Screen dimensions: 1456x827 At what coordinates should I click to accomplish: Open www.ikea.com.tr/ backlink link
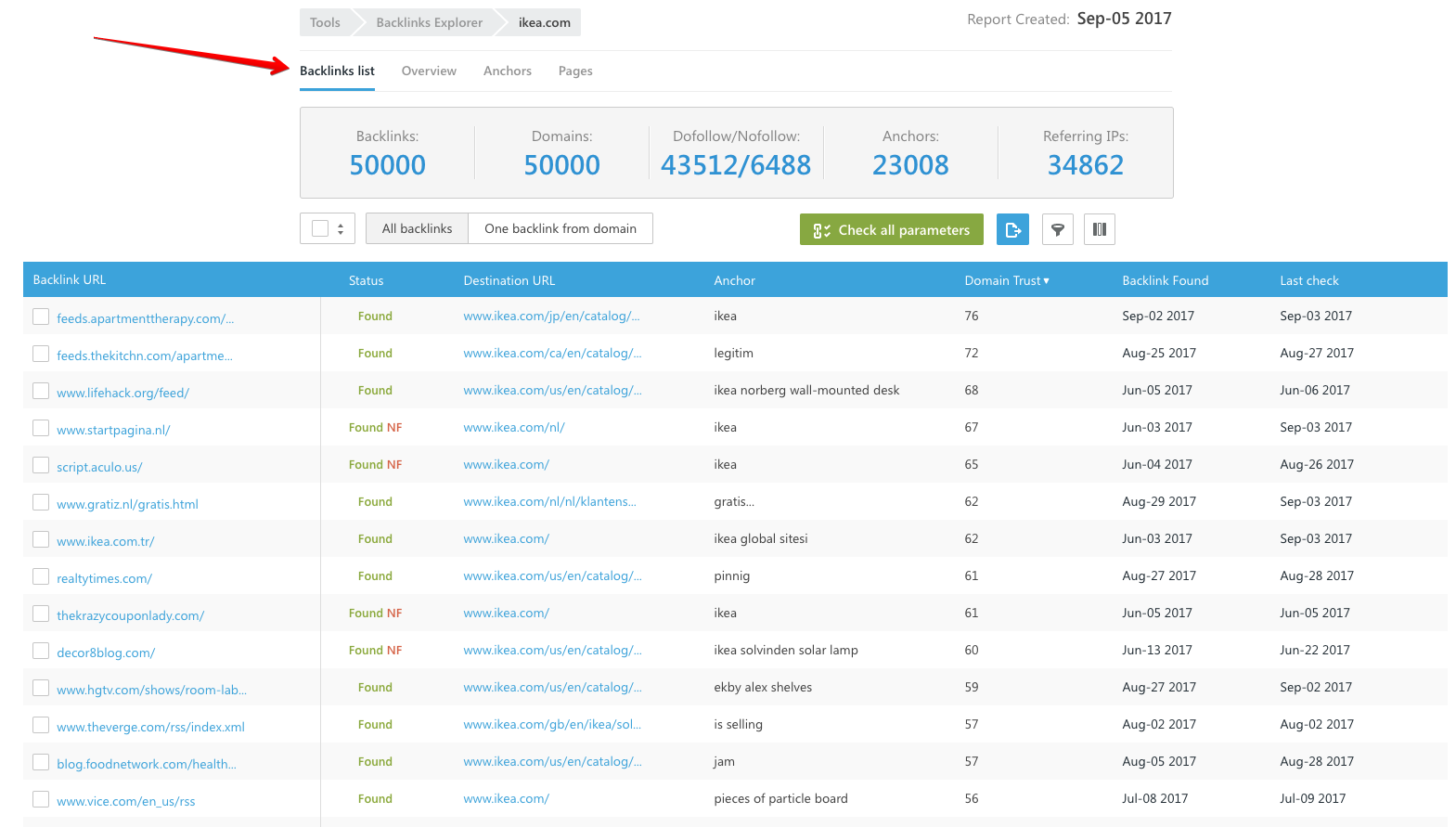[x=105, y=541]
